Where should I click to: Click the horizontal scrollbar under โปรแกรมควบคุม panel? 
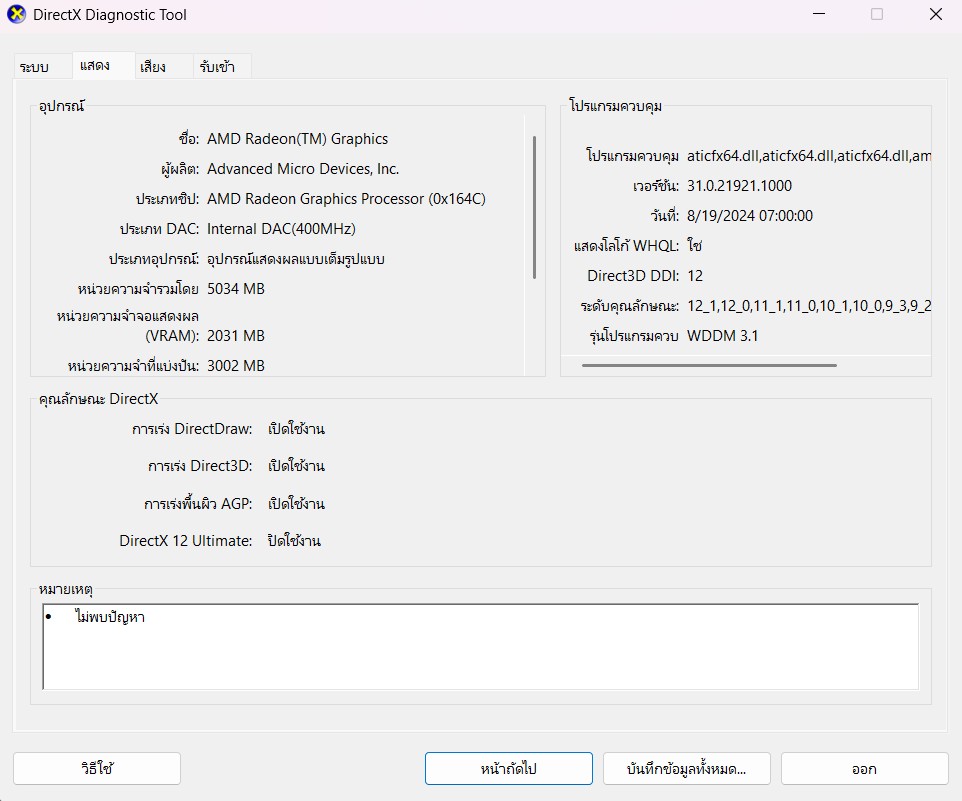pos(709,366)
